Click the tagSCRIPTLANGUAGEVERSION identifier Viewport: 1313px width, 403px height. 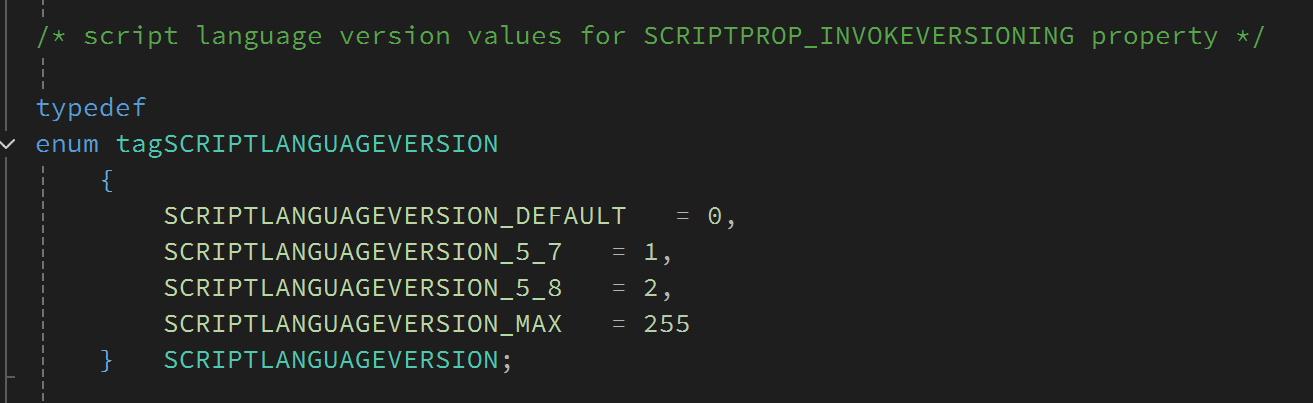[307, 144]
